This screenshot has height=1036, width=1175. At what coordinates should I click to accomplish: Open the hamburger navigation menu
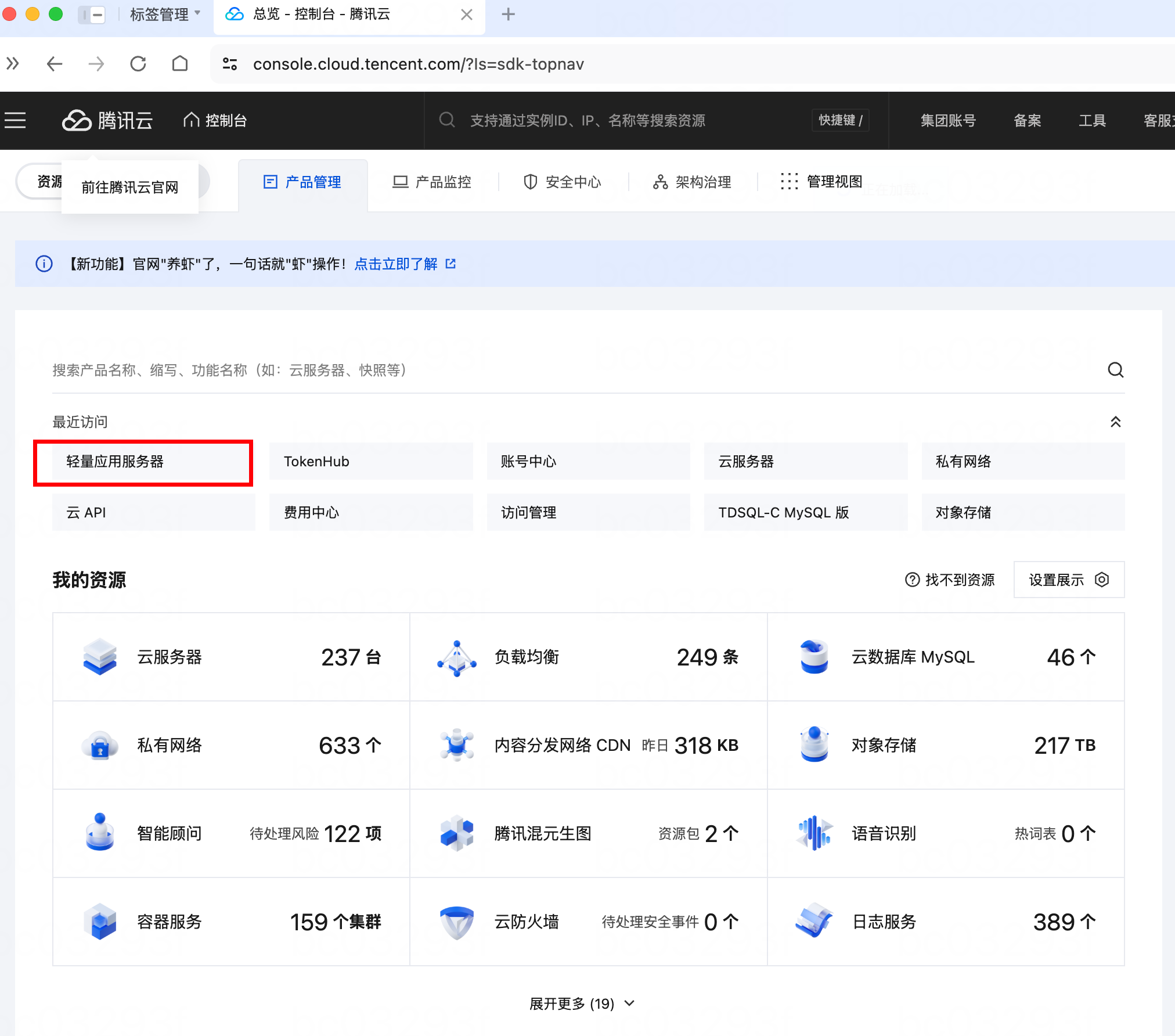tap(16, 120)
